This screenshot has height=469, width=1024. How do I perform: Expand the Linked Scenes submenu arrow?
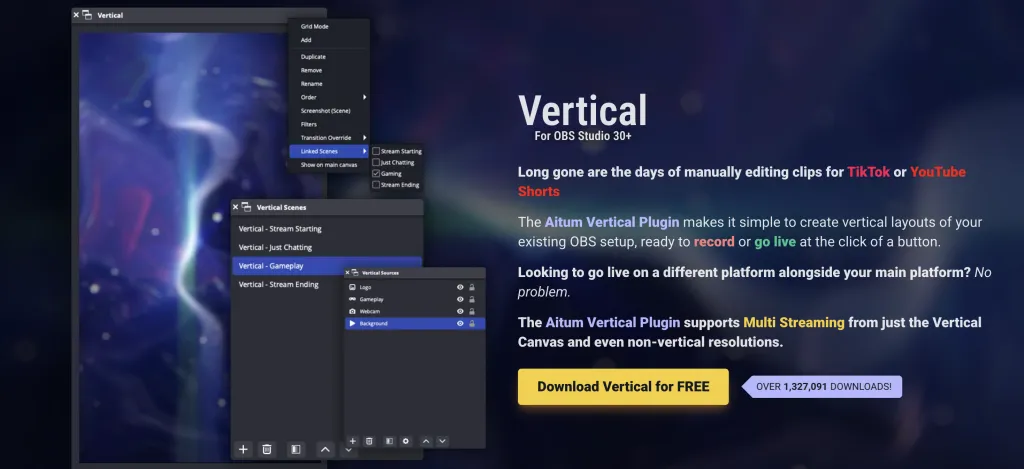[364, 151]
